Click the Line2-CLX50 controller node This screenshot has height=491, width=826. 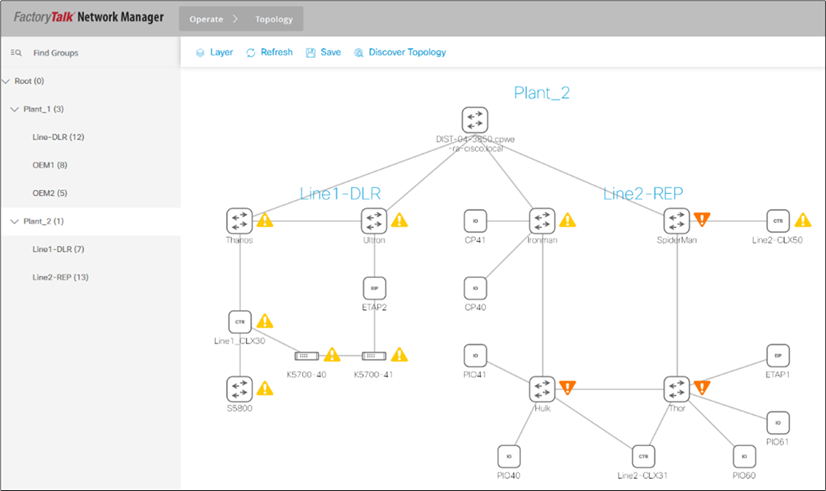coord(778,221)
